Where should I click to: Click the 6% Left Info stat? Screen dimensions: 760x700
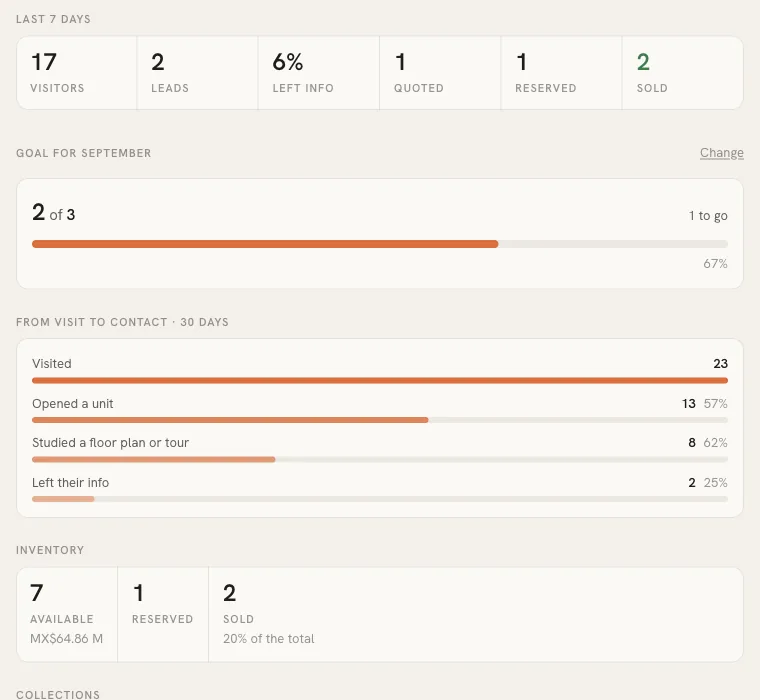(318, 73)
